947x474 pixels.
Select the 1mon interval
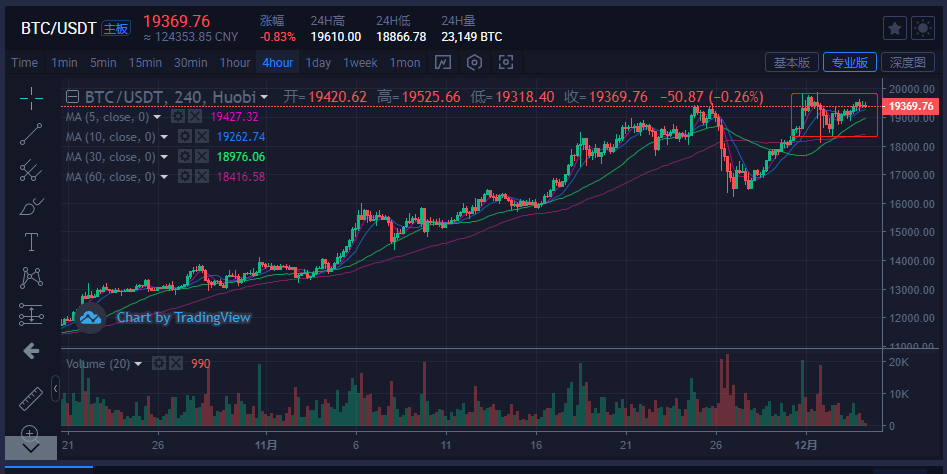click(x=405, y=63)
